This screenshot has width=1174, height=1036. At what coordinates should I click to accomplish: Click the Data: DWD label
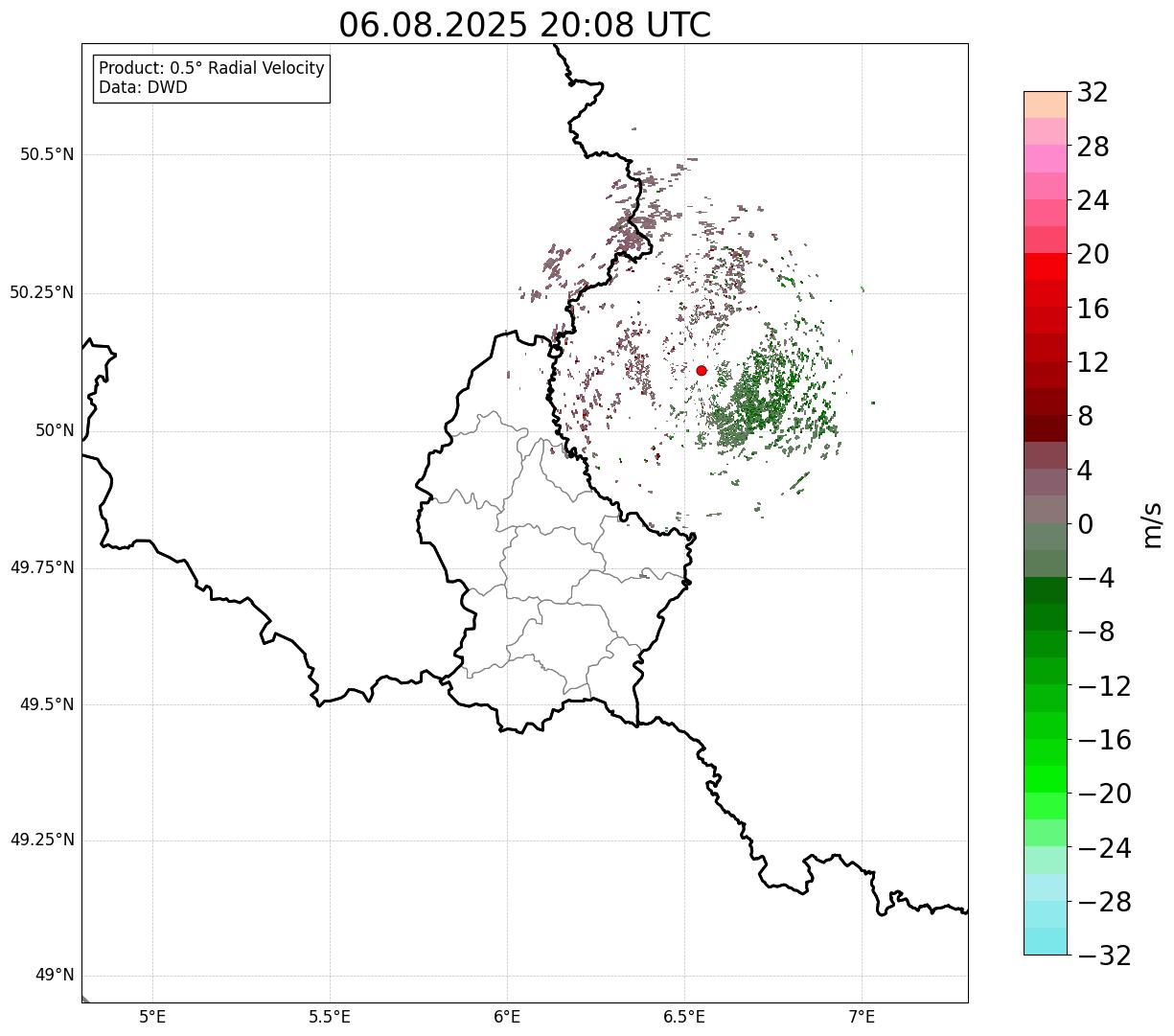point(143,87)
